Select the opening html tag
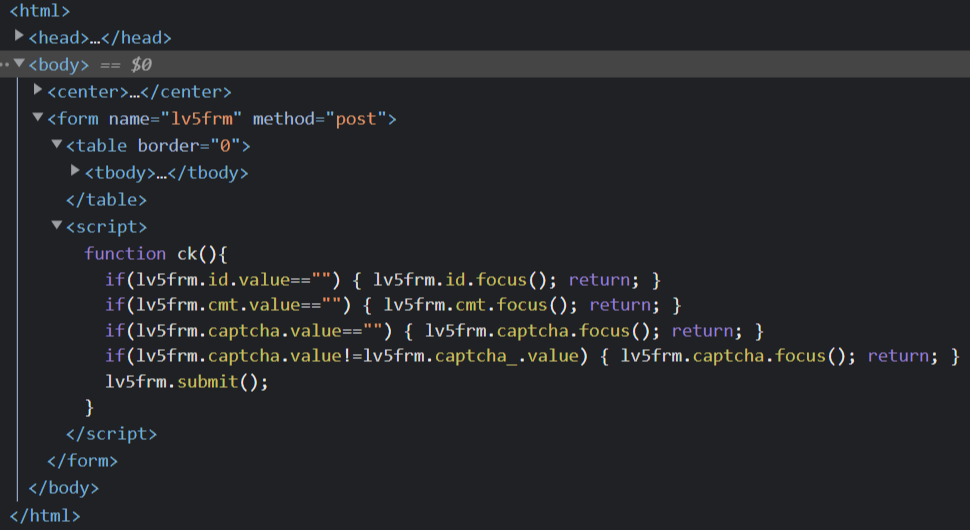Screen dimensions: 970x530 [40, 11]
